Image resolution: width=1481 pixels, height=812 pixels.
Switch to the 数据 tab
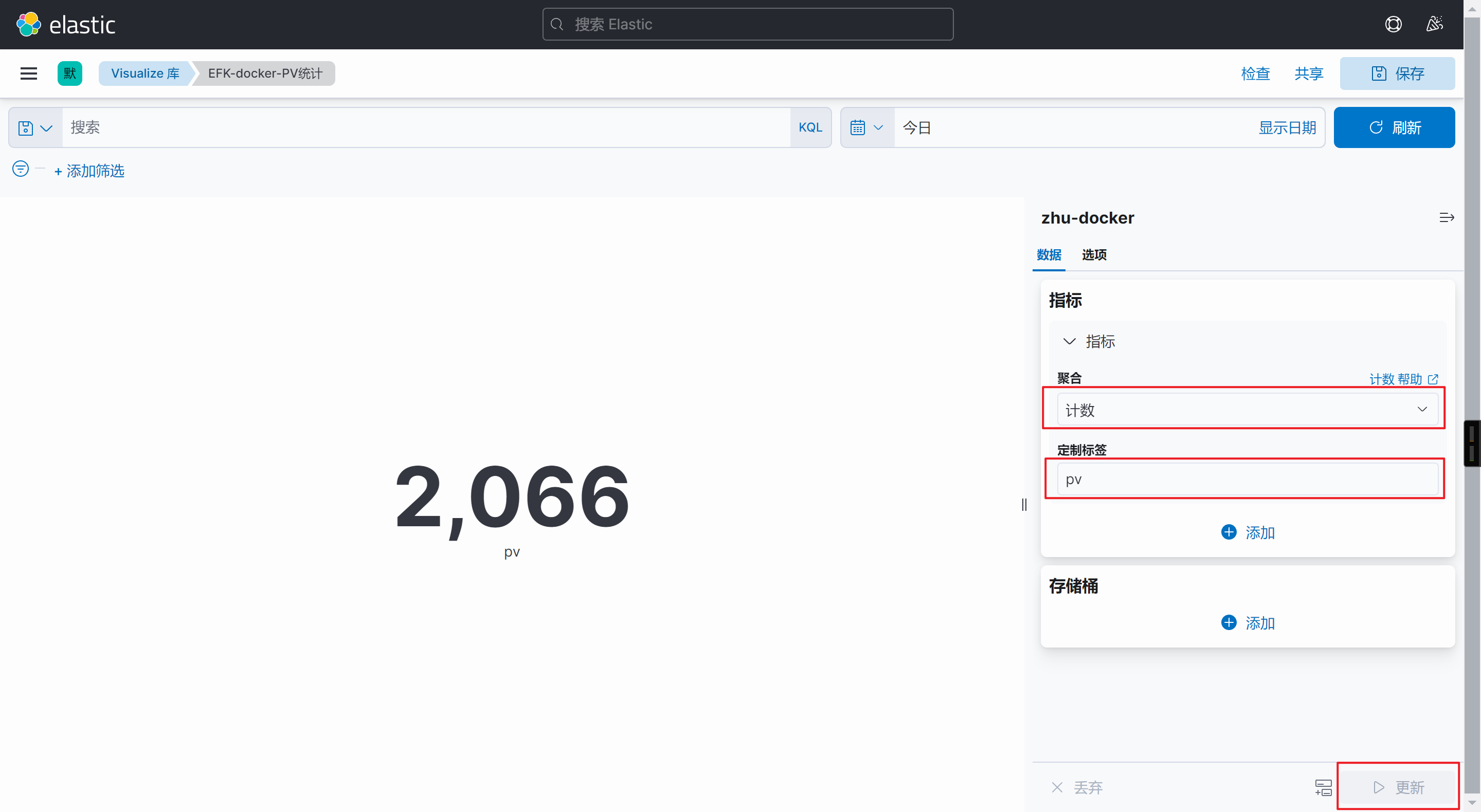(x=1049, y=254)
